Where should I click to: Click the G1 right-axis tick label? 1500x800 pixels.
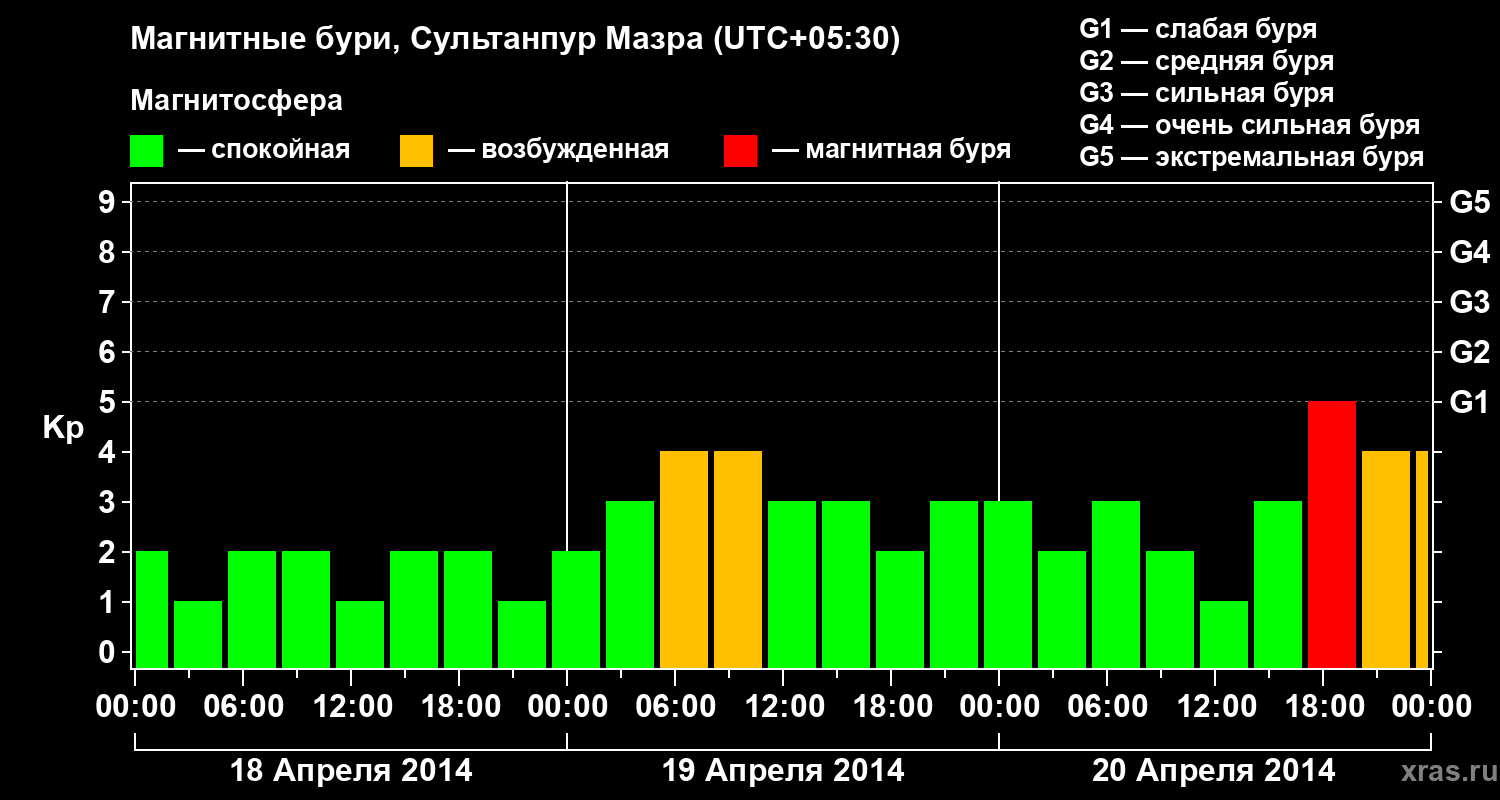pyautogui.click(x=1470, y=402)
